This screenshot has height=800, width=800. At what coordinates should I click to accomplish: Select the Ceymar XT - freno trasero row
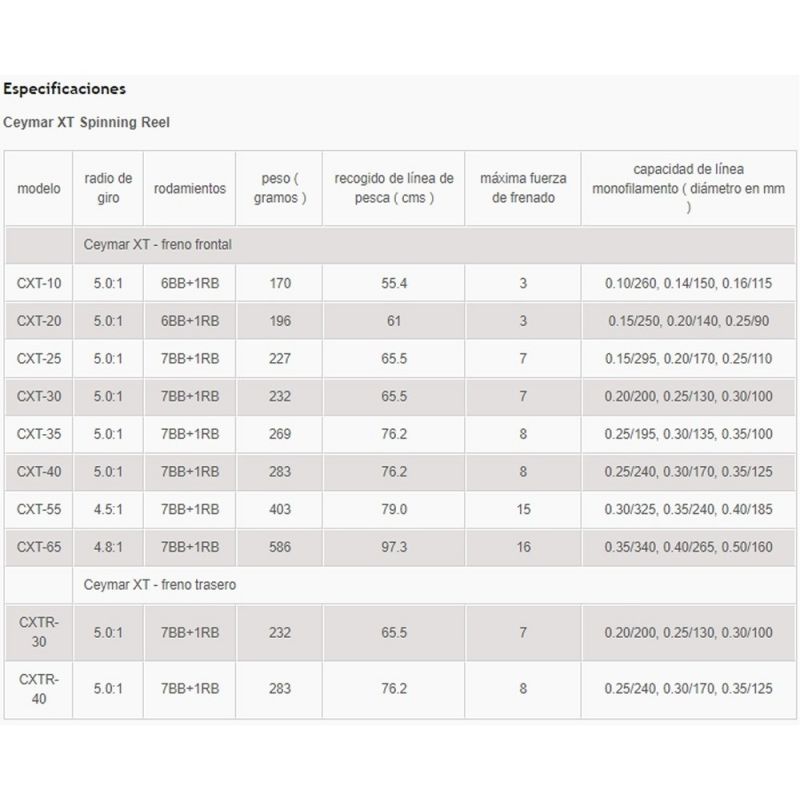[160, 584]
